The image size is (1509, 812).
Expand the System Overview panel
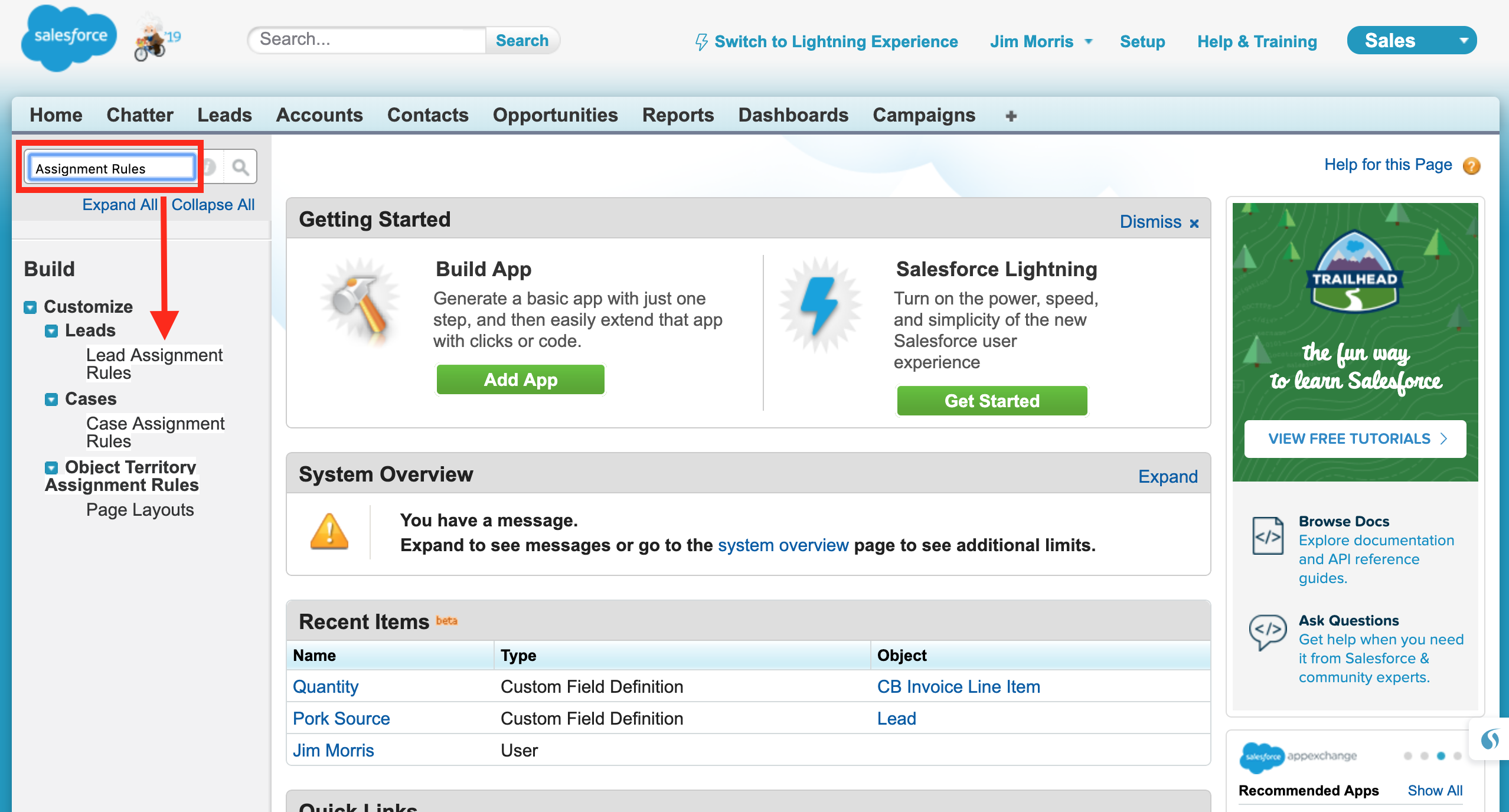point(1167,476)
